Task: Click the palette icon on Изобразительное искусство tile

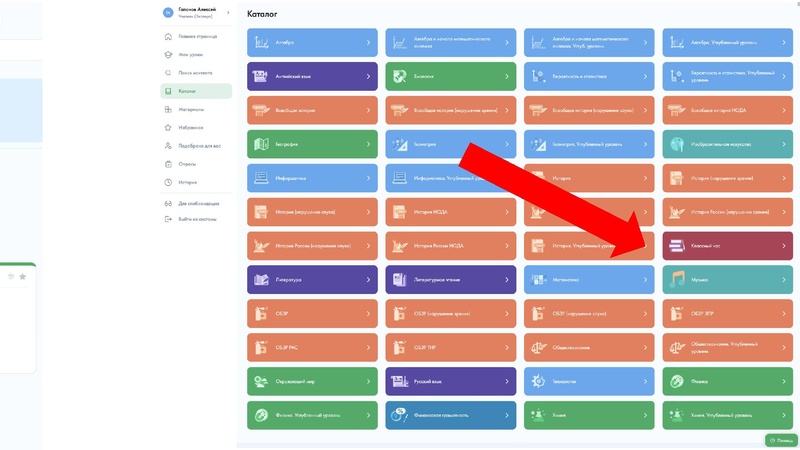Action: pyautogui.click(x=678, y=144)
